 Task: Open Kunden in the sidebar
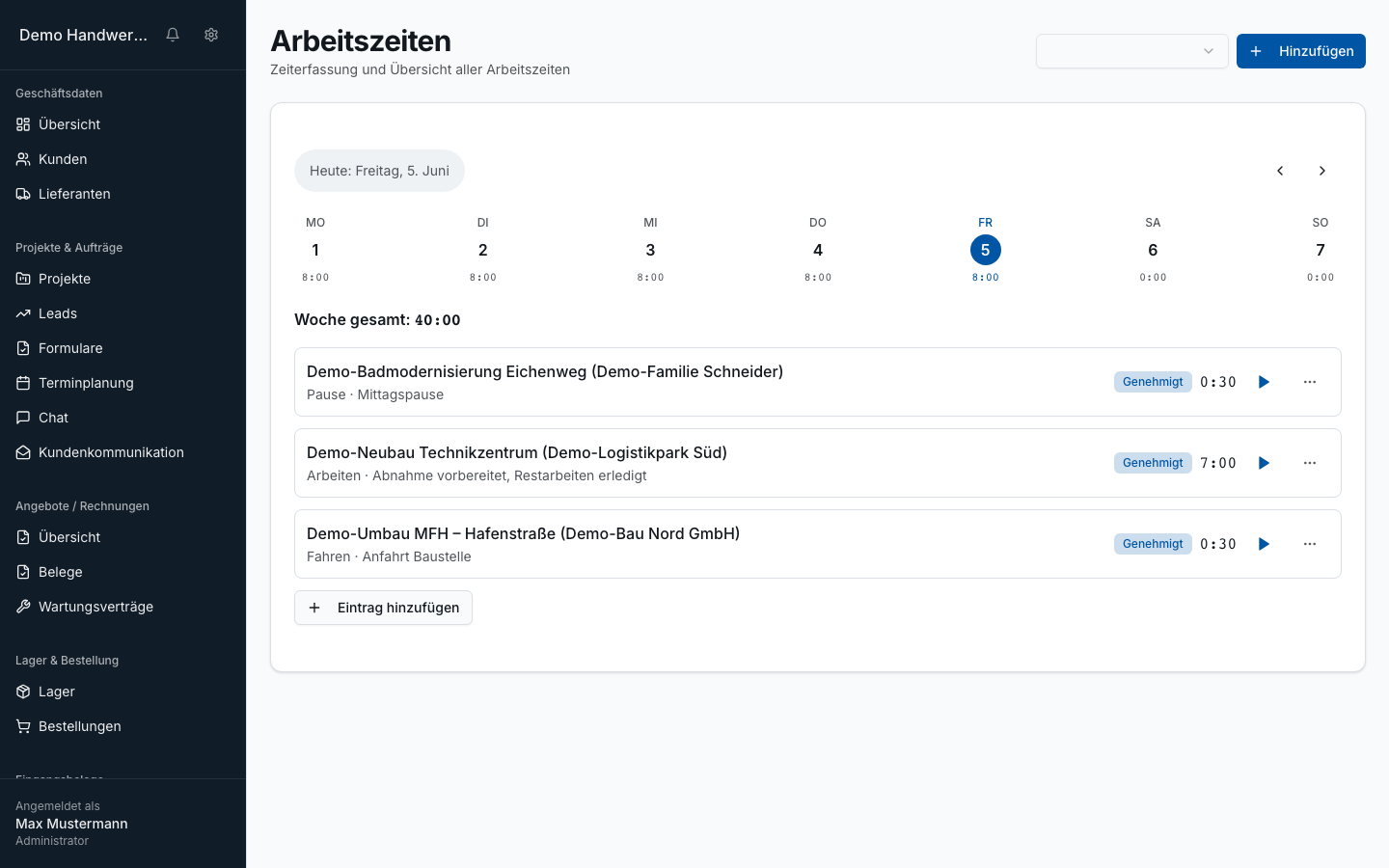(123, 159)
